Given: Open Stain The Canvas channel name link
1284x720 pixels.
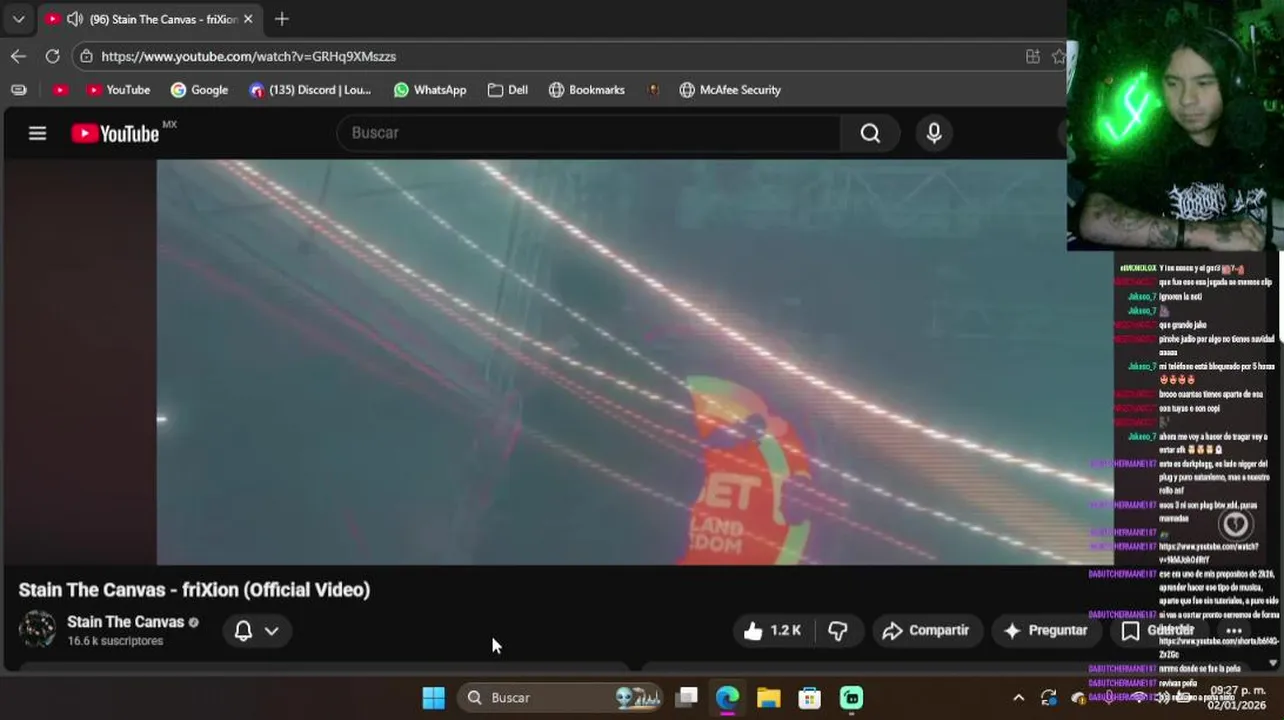Looking at the screenshot, I should [x=126, y=622].
